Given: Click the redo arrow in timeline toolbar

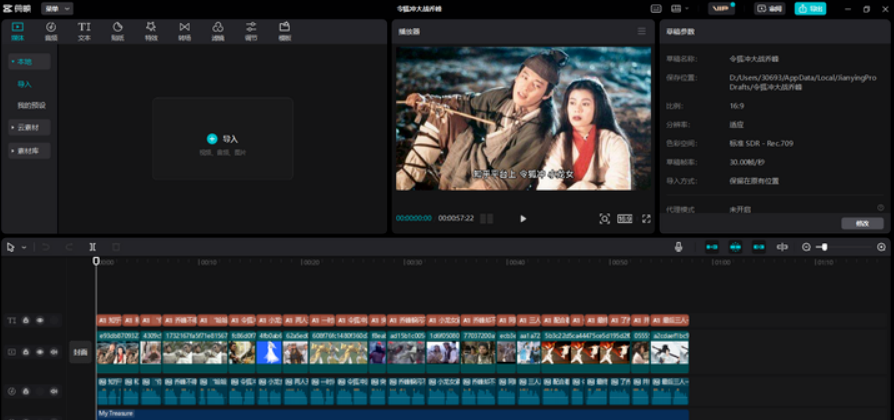Looking at the screenshot, I should pos(69,247).
